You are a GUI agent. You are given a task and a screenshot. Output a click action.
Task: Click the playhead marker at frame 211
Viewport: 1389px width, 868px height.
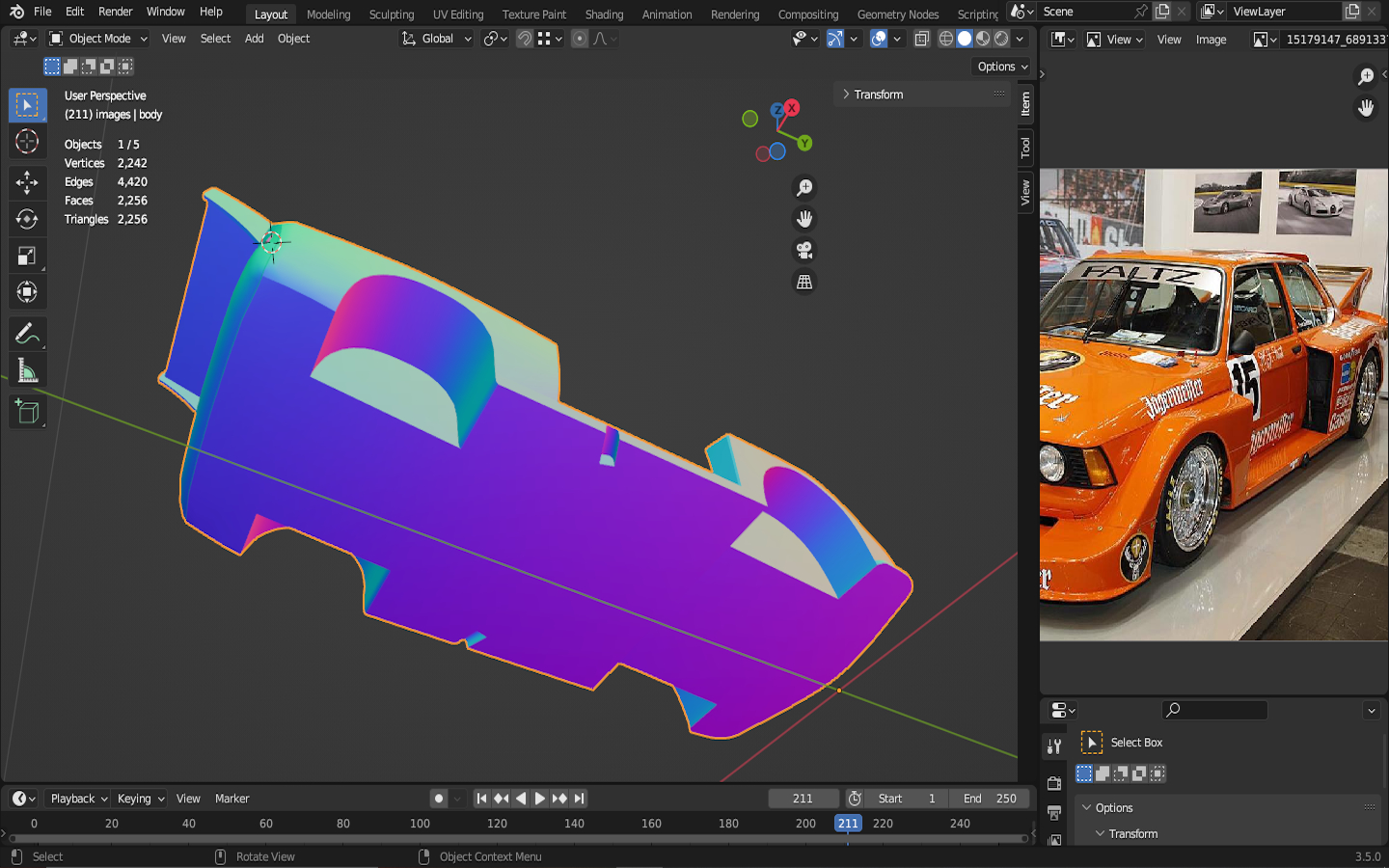pos(848,824)
